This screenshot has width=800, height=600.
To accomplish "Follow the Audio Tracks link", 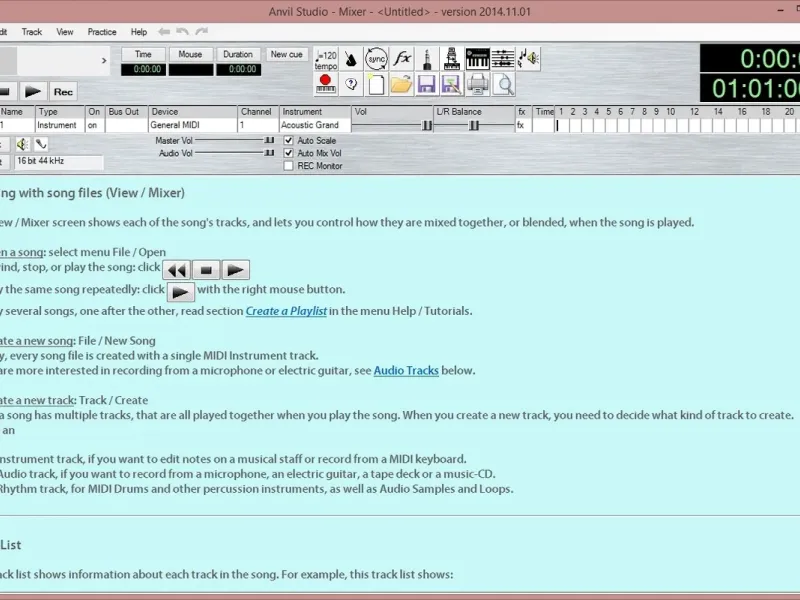I will (x=406, y=371).
